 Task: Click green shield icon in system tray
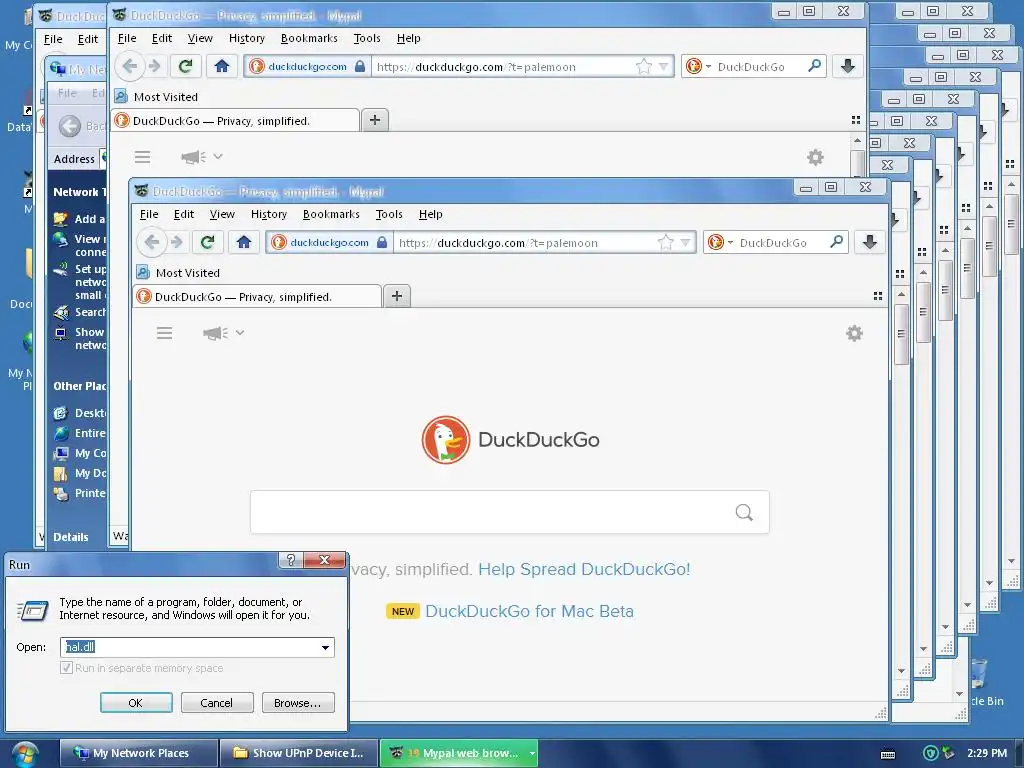(x=931, y=753)
